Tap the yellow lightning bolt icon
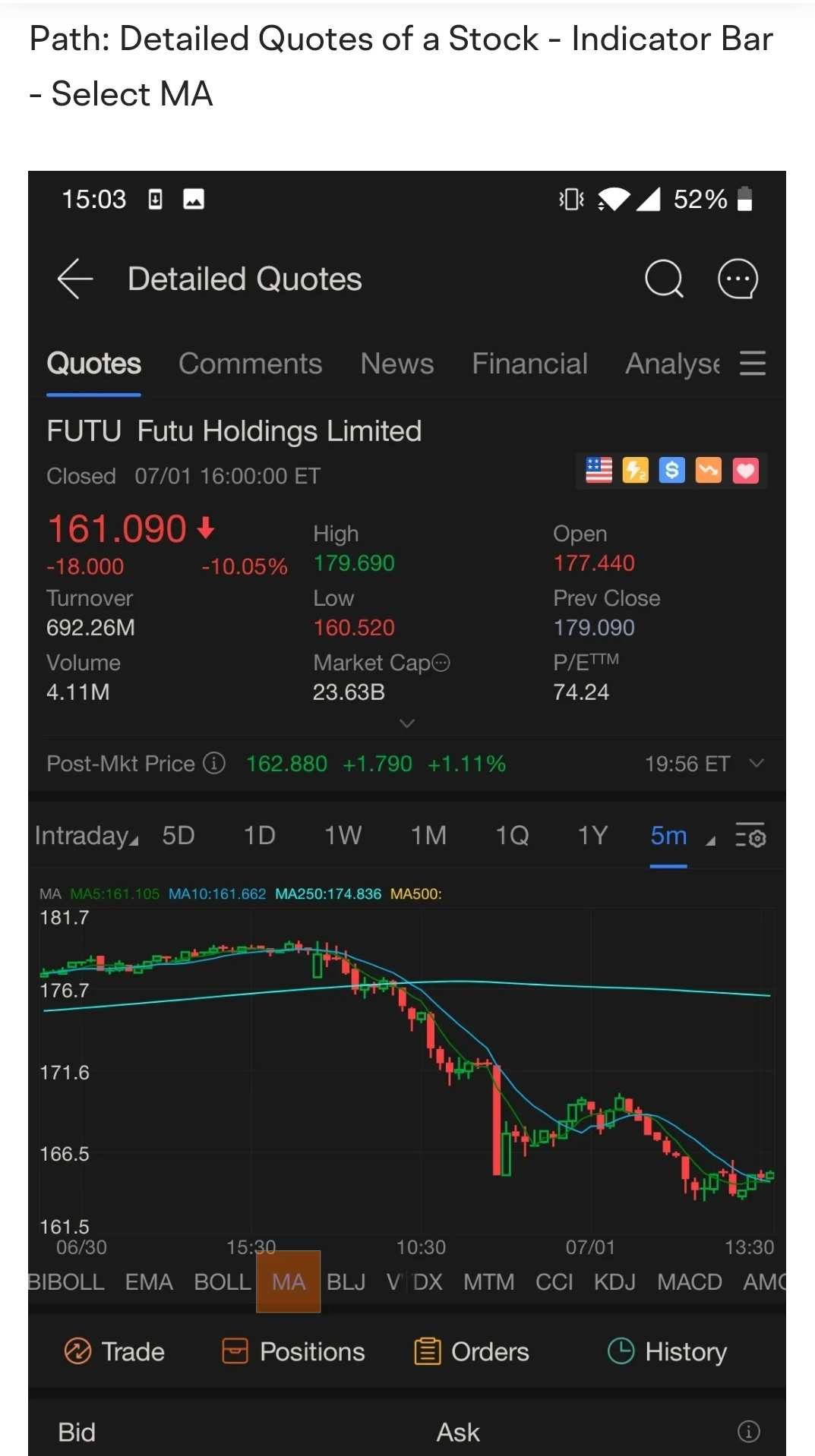The width and height of the screenshot is (815, 1456). coord(635,471)
